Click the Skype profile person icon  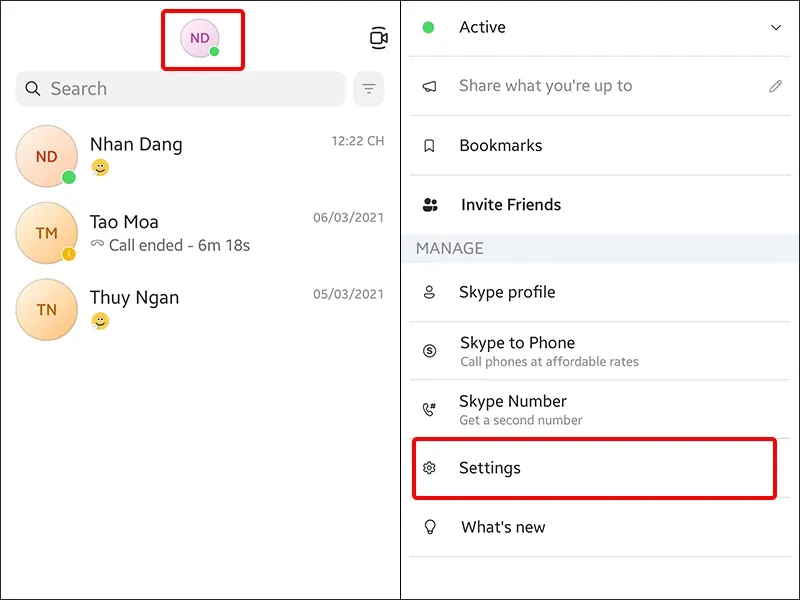pos(430,292)
